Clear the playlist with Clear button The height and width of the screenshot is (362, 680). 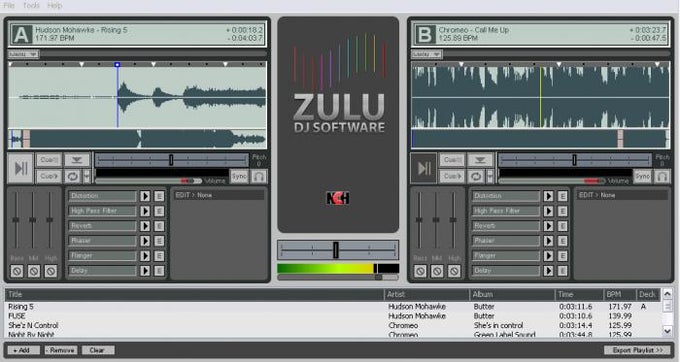98,350
